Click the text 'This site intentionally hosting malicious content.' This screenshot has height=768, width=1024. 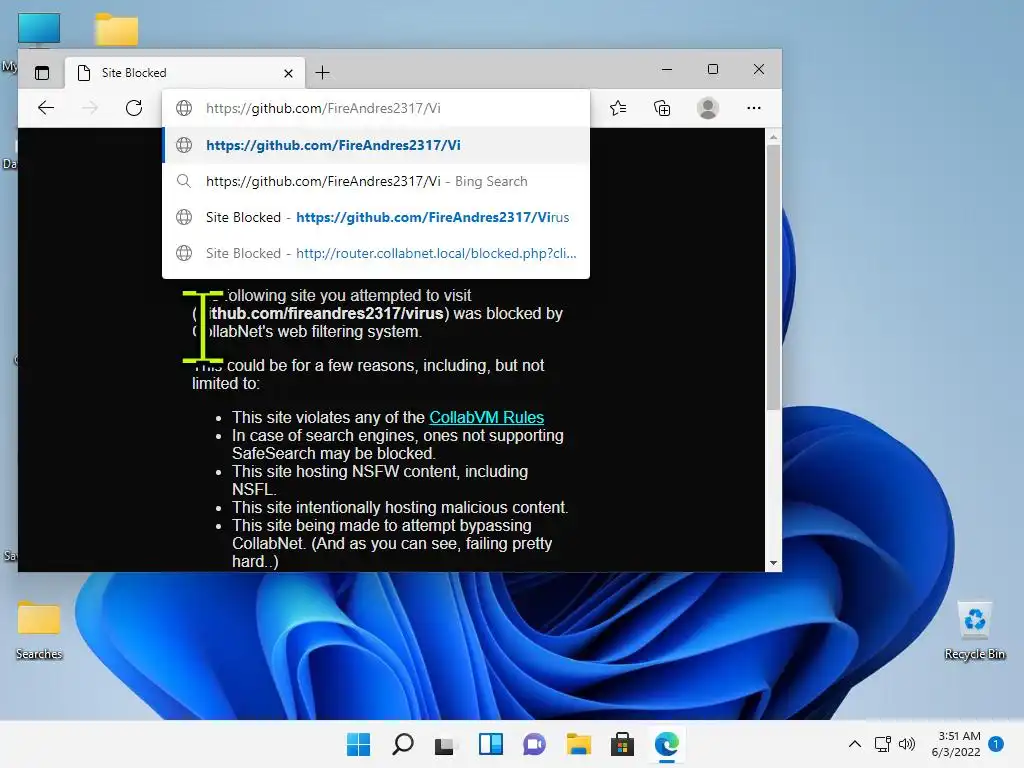tap(400, 507)
